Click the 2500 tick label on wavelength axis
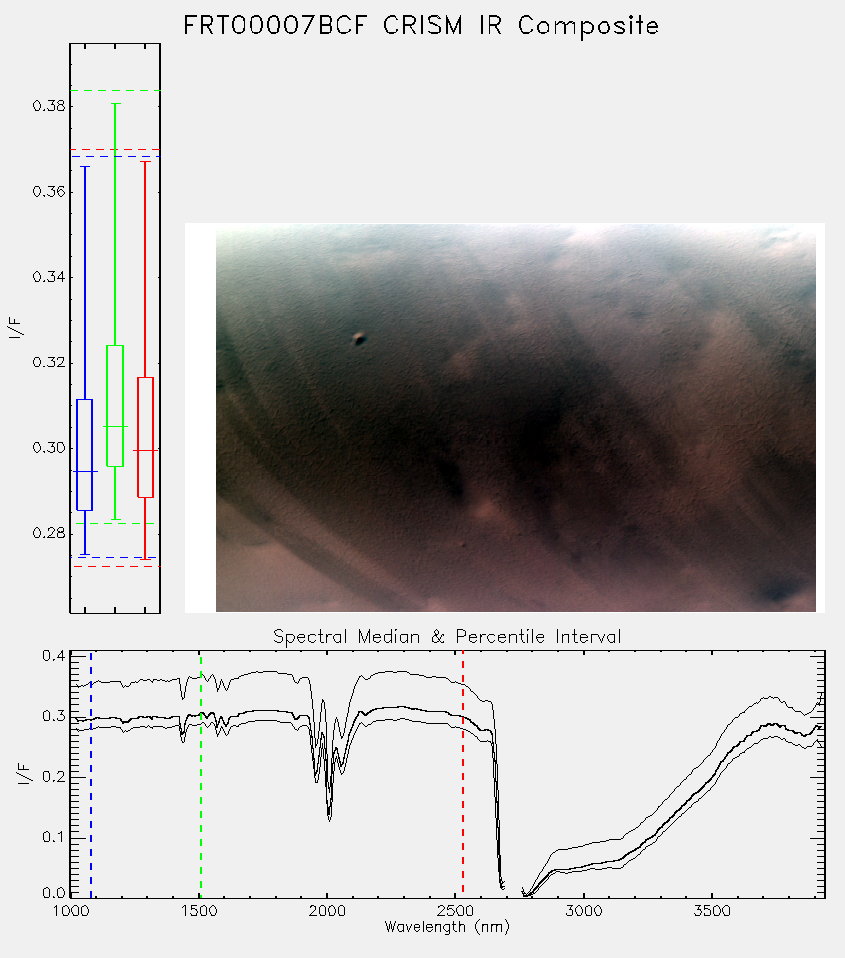The height and width of the screenshot is (958, 845). tap(456, 911)
